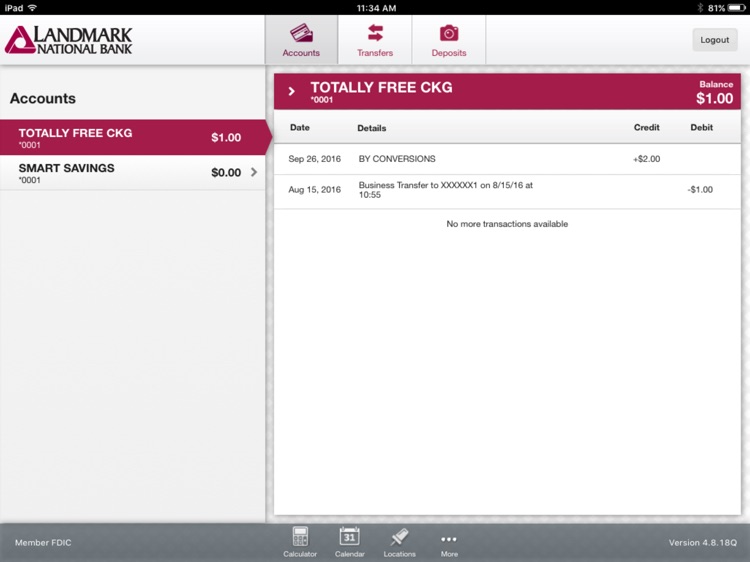
Task: Tap the battery indicator in status bar
Action: point(736,8)
